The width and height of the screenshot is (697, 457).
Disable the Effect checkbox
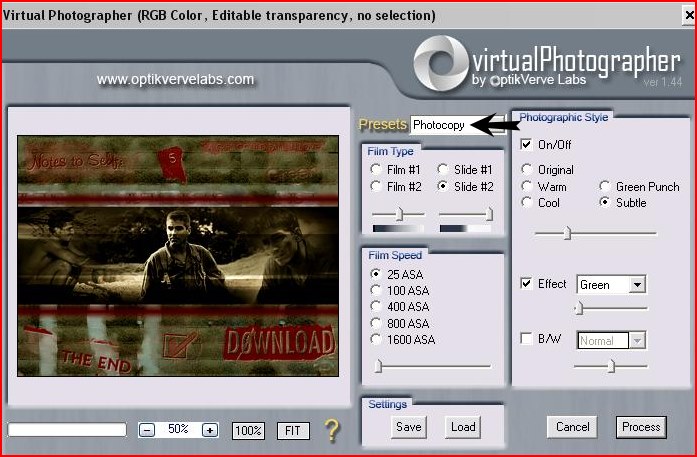click(527, 284)
